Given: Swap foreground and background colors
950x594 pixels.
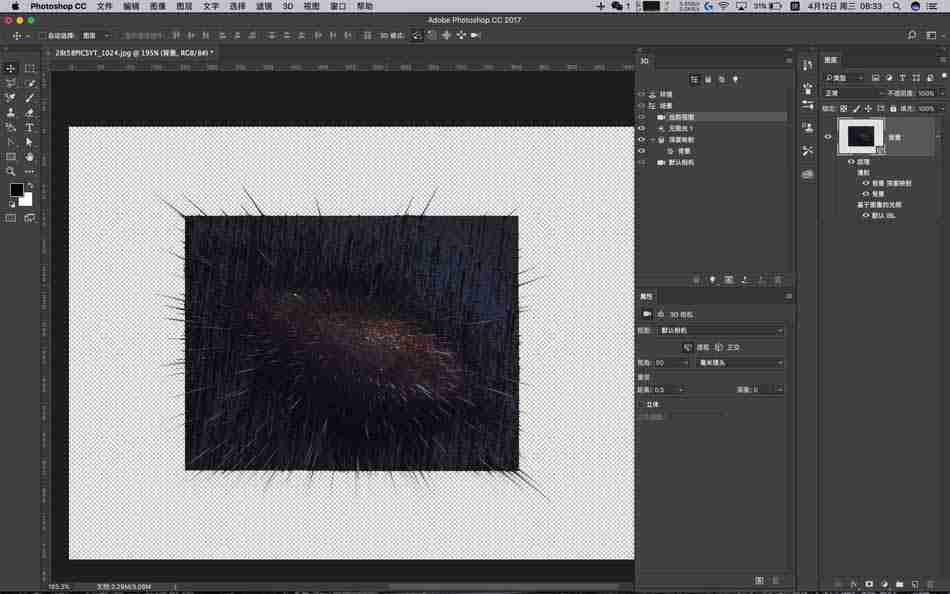Looking at the screenshot, I should [30, 185].
